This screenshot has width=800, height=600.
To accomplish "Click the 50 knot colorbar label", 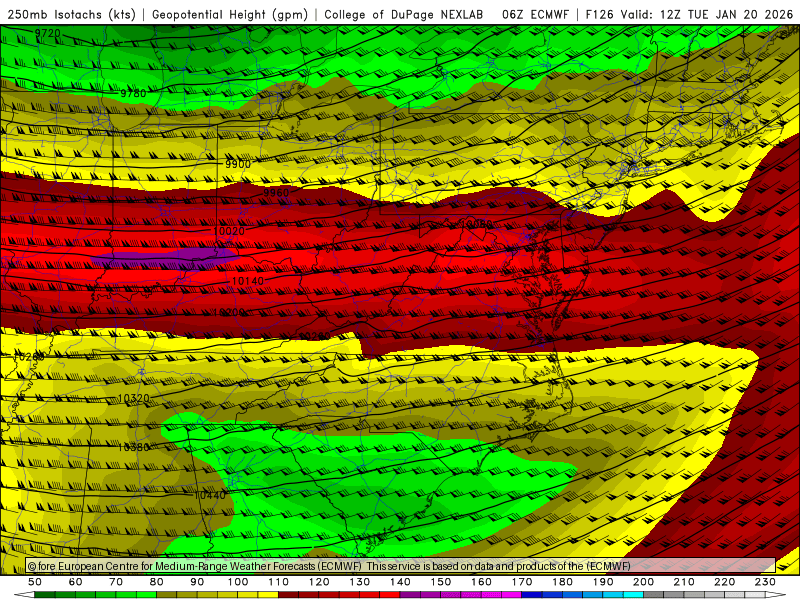I will 35,582.
